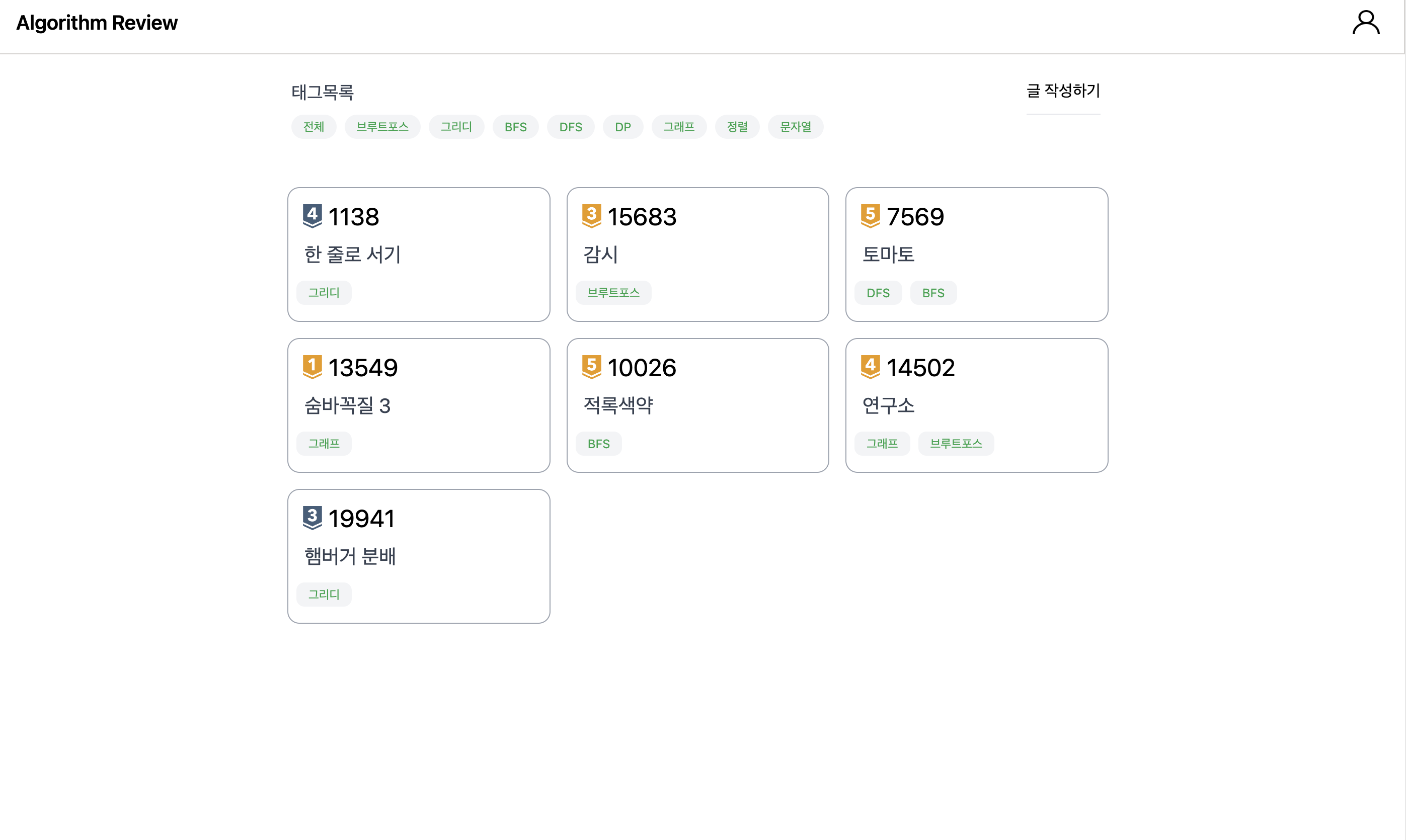Click the tier badge next to 10026

[591, 367]
